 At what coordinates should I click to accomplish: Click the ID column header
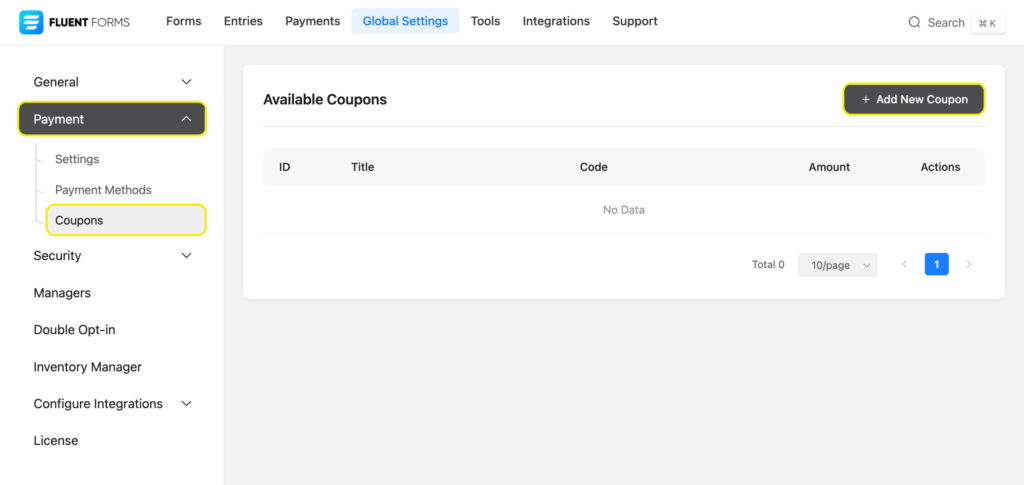(285, 167)
